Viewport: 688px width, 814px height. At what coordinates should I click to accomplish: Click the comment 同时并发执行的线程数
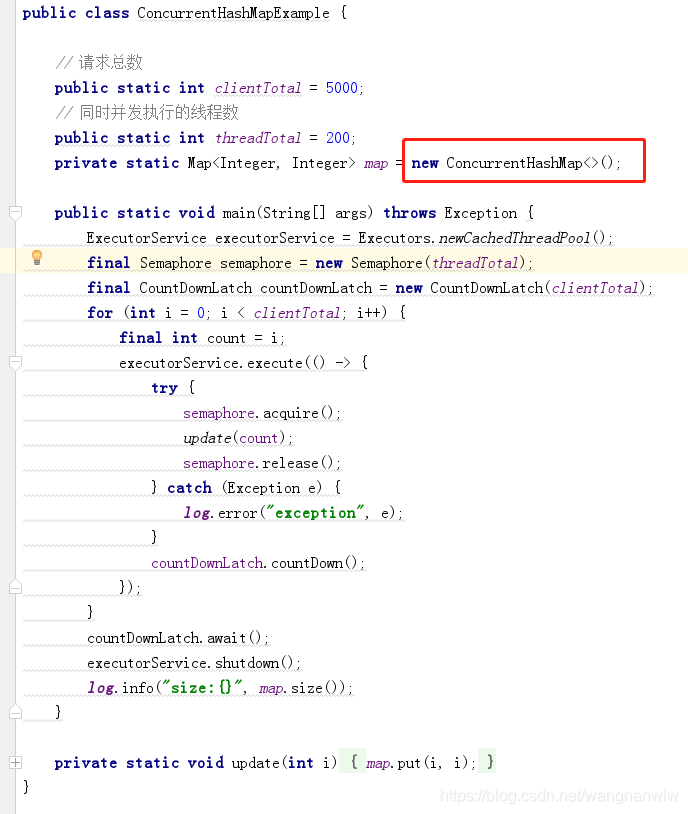(147, 112)
